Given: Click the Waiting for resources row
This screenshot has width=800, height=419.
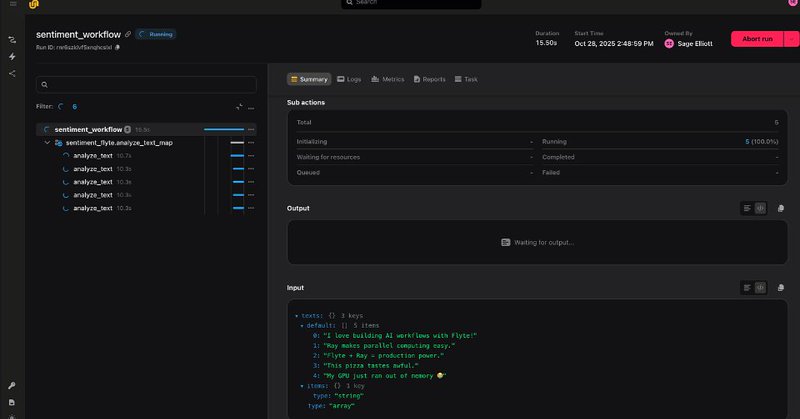Looking at the screenshot, I should click(414, 157).
